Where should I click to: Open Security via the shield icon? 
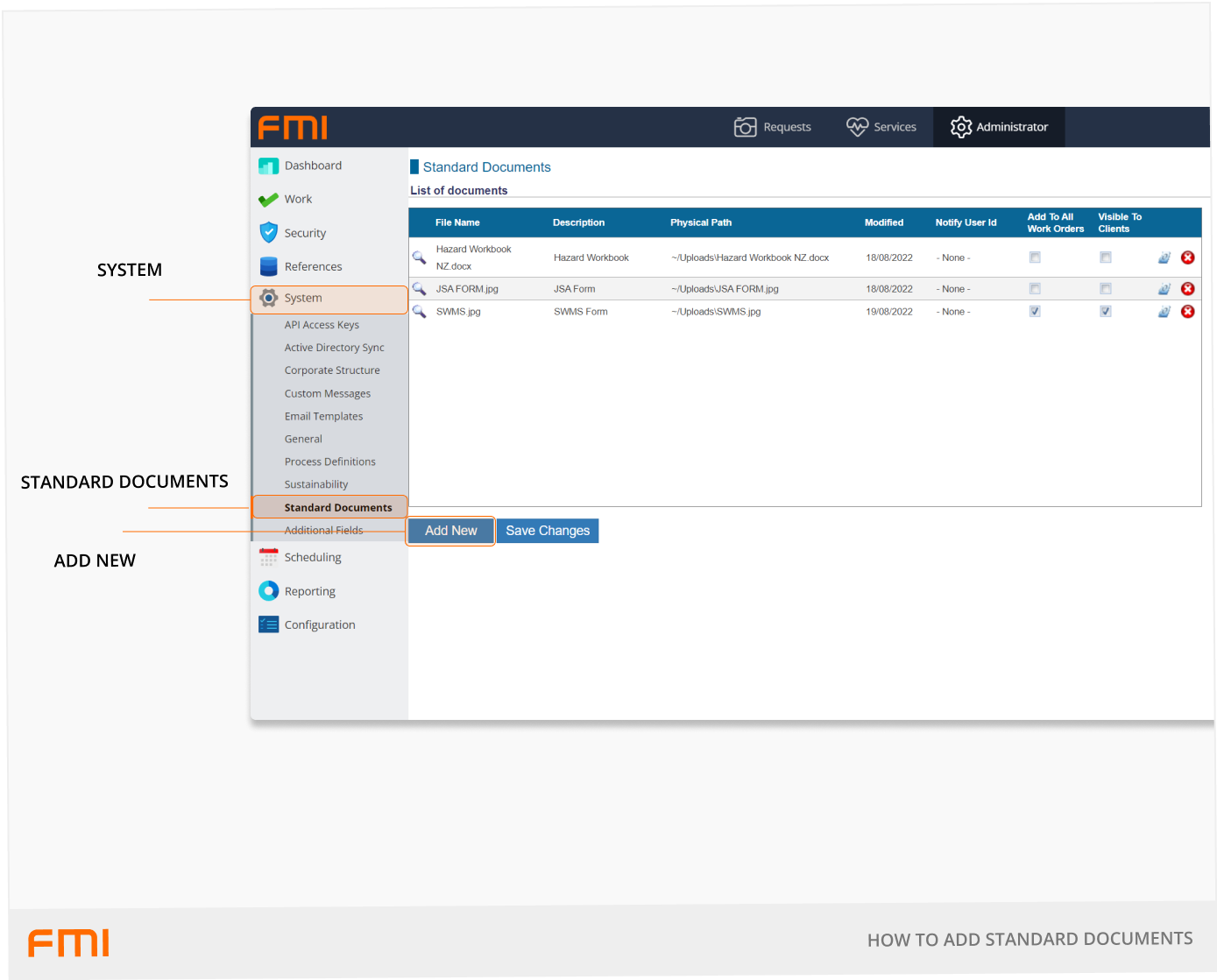(268, 233)
